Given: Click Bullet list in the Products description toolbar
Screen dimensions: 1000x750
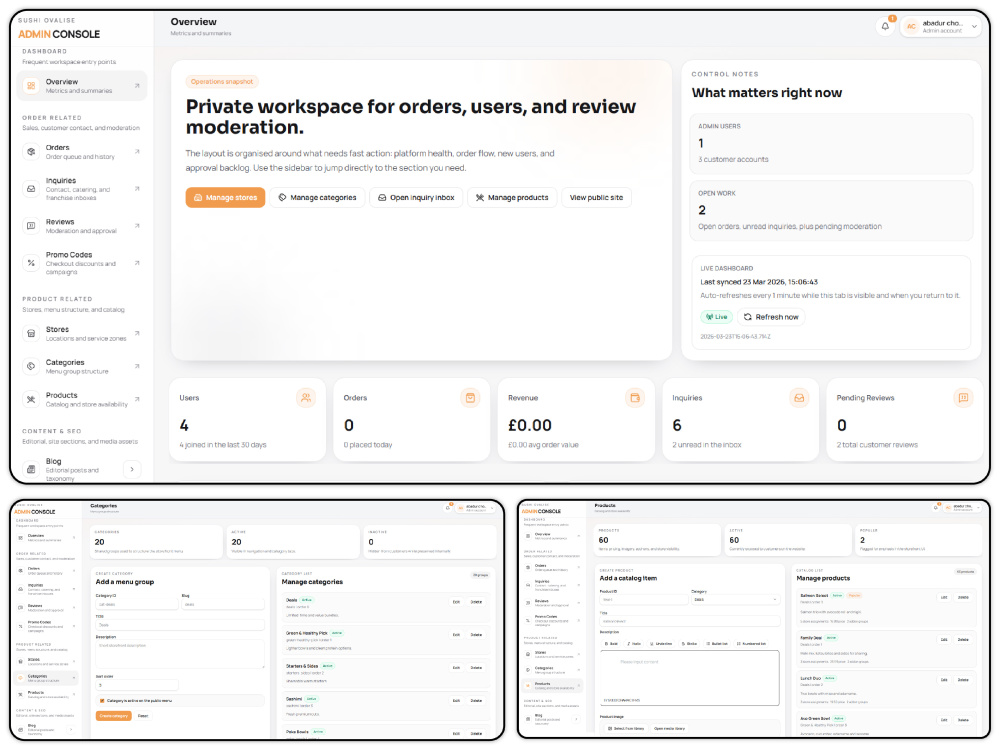Looking at the screenshot, I should (x=717, y=644).
